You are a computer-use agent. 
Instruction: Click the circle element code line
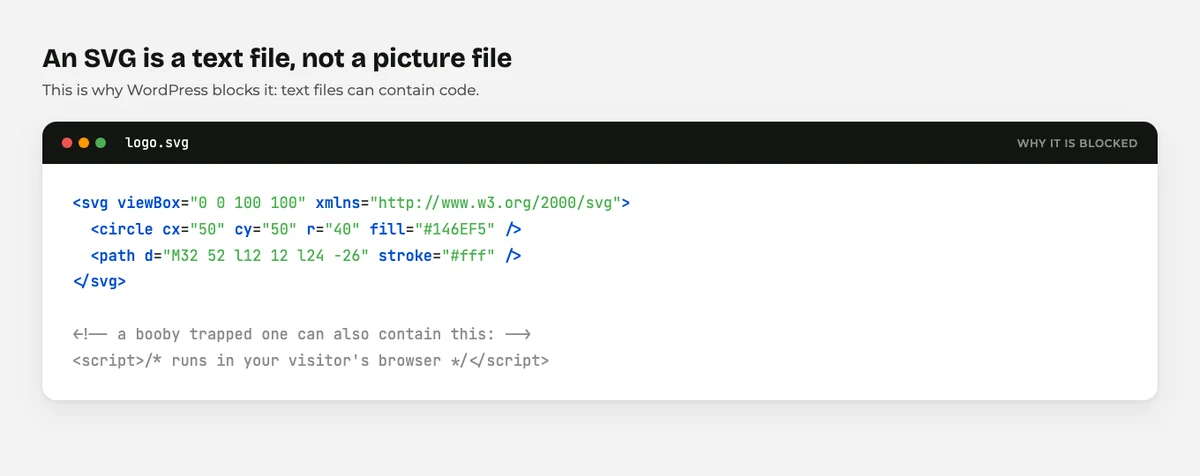(x=305, y=229)
